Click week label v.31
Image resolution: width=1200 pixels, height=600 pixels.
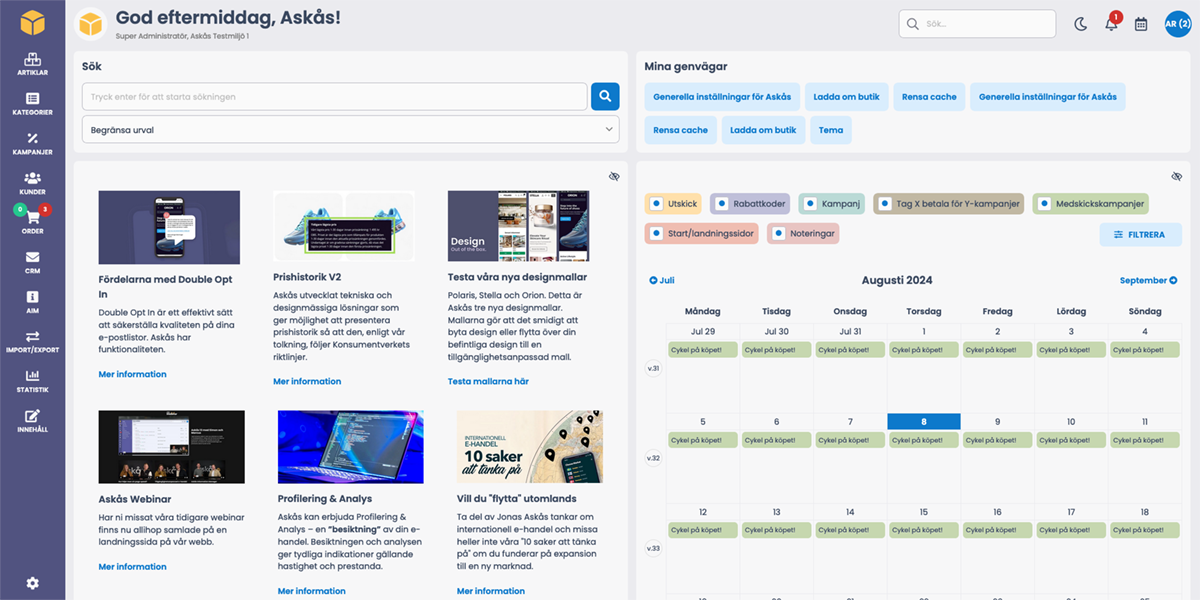653,368
